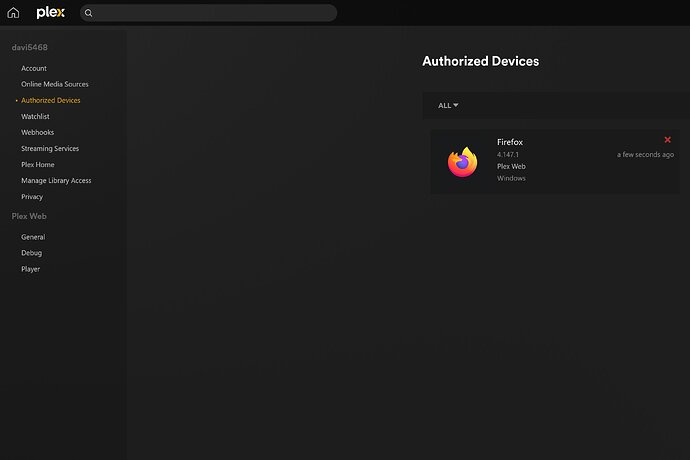Focus the search input field
The image size is (690, 460).
(x=209, y=13)
